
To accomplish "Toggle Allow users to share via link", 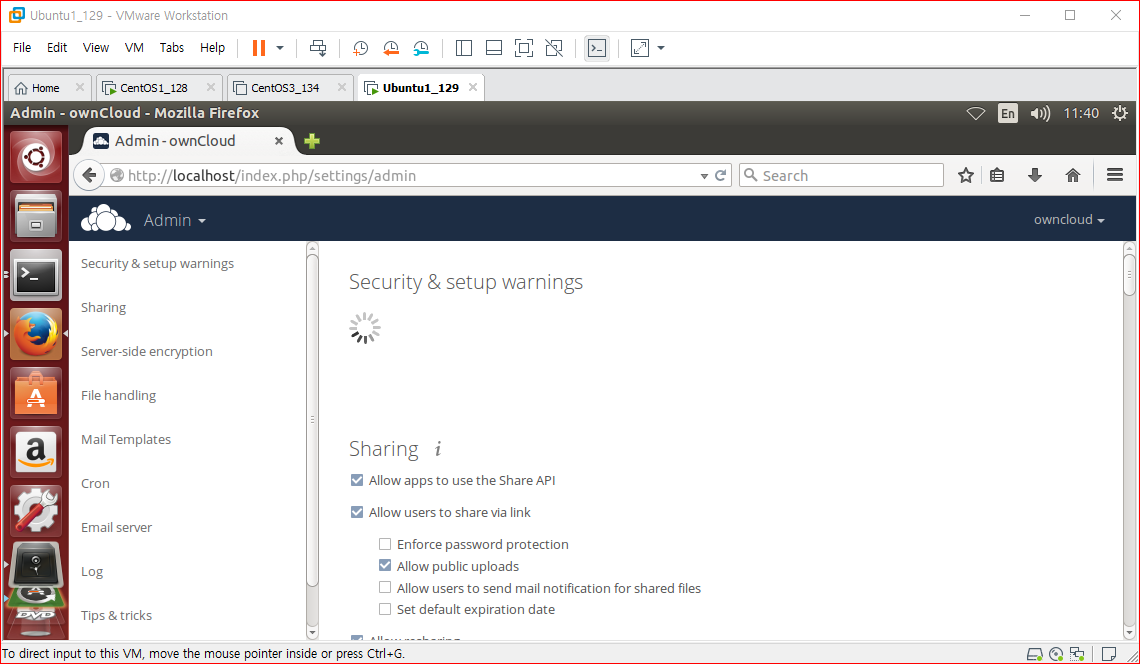I will (356, 512).
